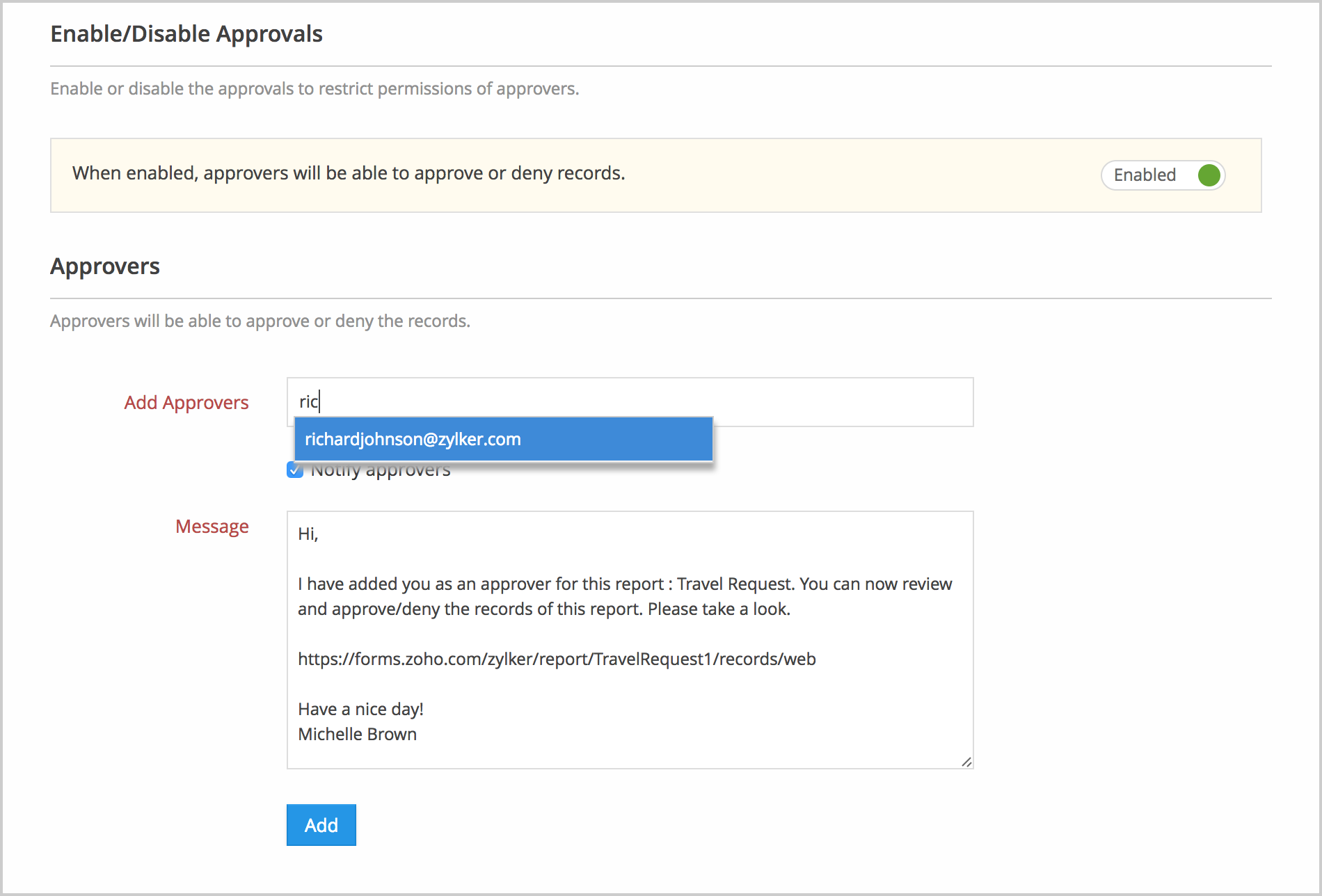Click the Michelle Brown signature in the message
1322x896 pixels.
coord(357,734)
